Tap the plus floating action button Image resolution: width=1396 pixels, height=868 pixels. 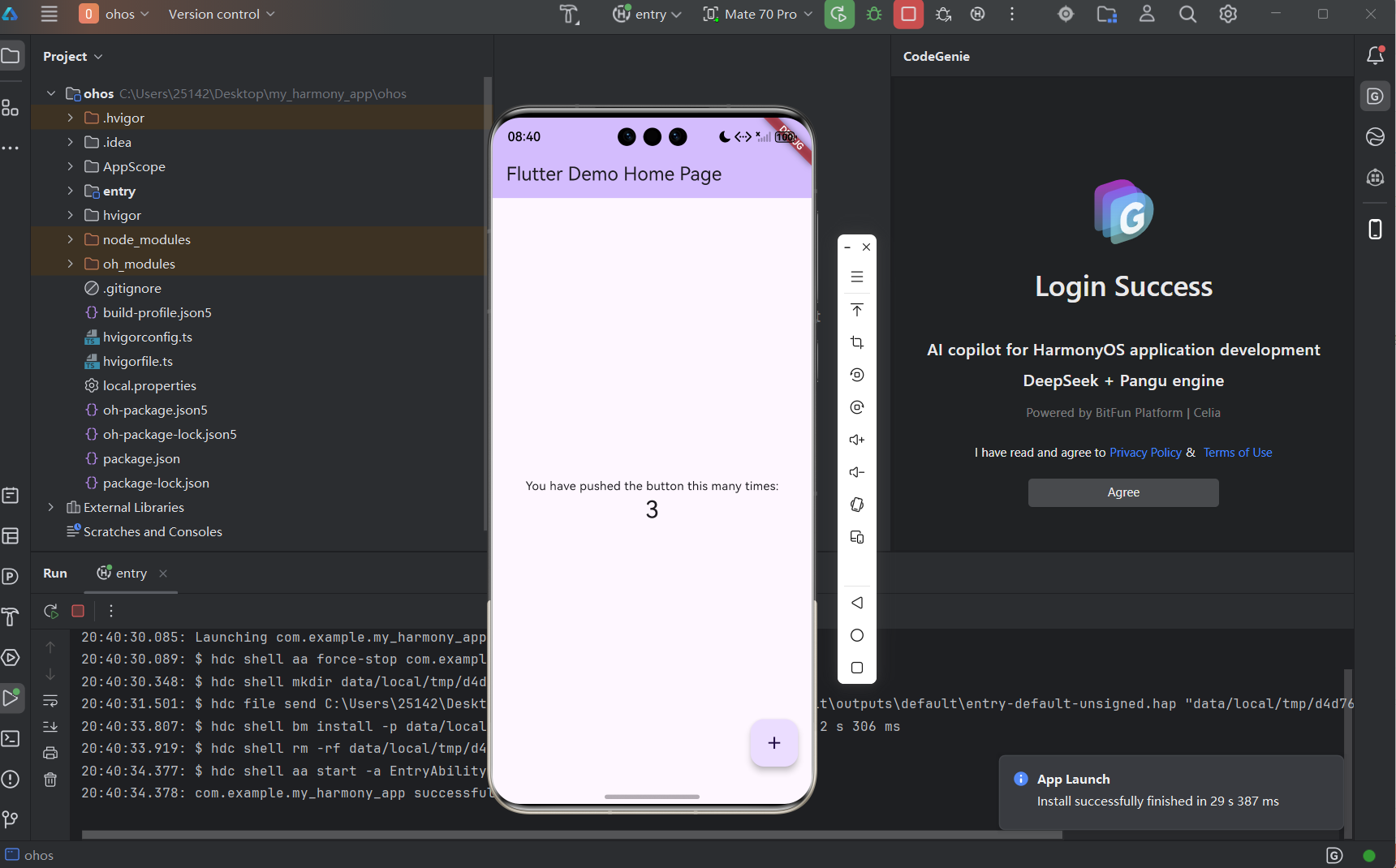774,742
